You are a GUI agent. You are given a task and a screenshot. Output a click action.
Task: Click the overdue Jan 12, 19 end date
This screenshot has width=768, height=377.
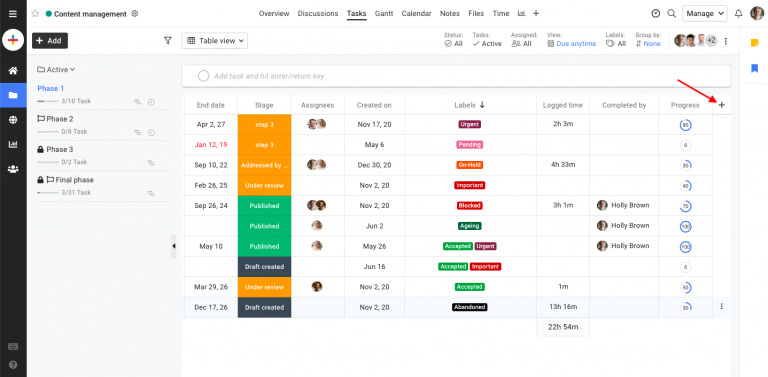tap(211, 145)
